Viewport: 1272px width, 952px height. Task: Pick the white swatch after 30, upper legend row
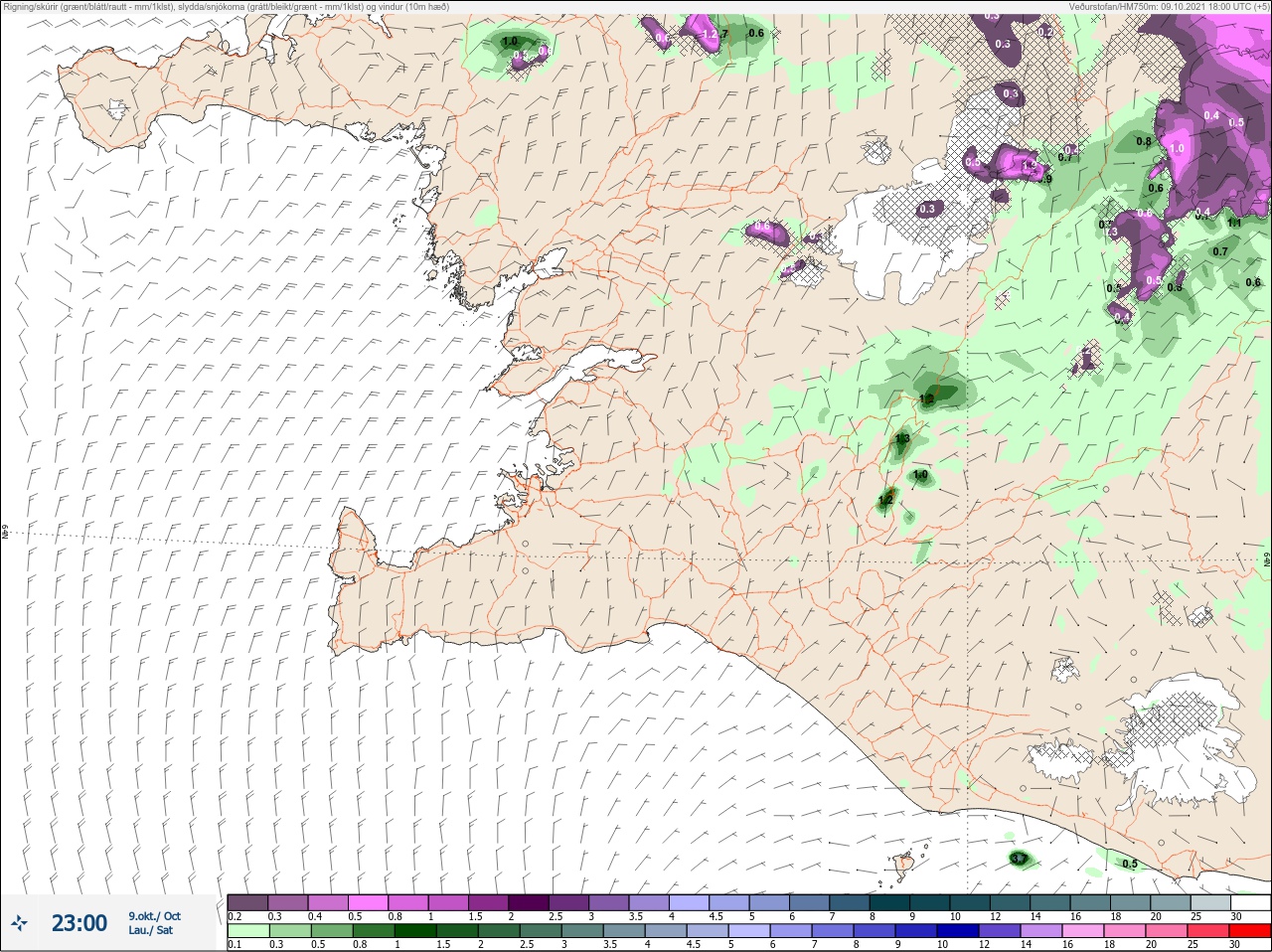(x=1251, y=902)
